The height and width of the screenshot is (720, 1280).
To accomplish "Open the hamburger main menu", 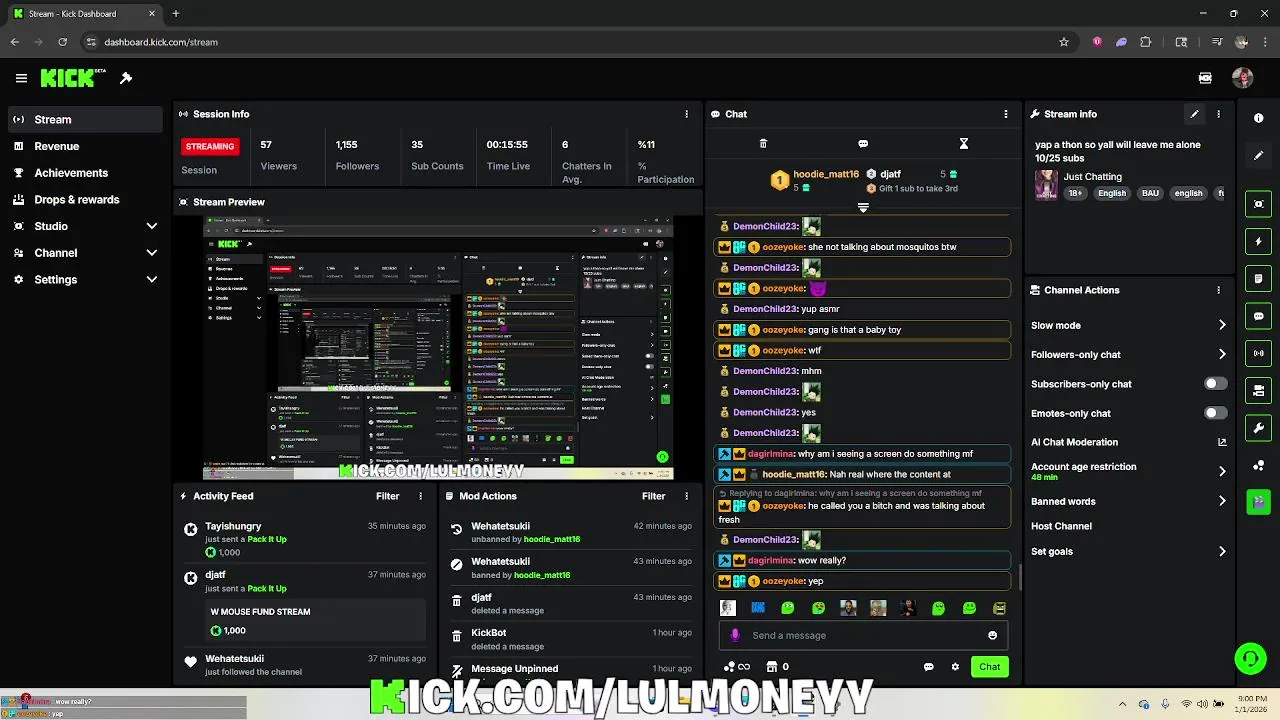I will click(21, 78).
